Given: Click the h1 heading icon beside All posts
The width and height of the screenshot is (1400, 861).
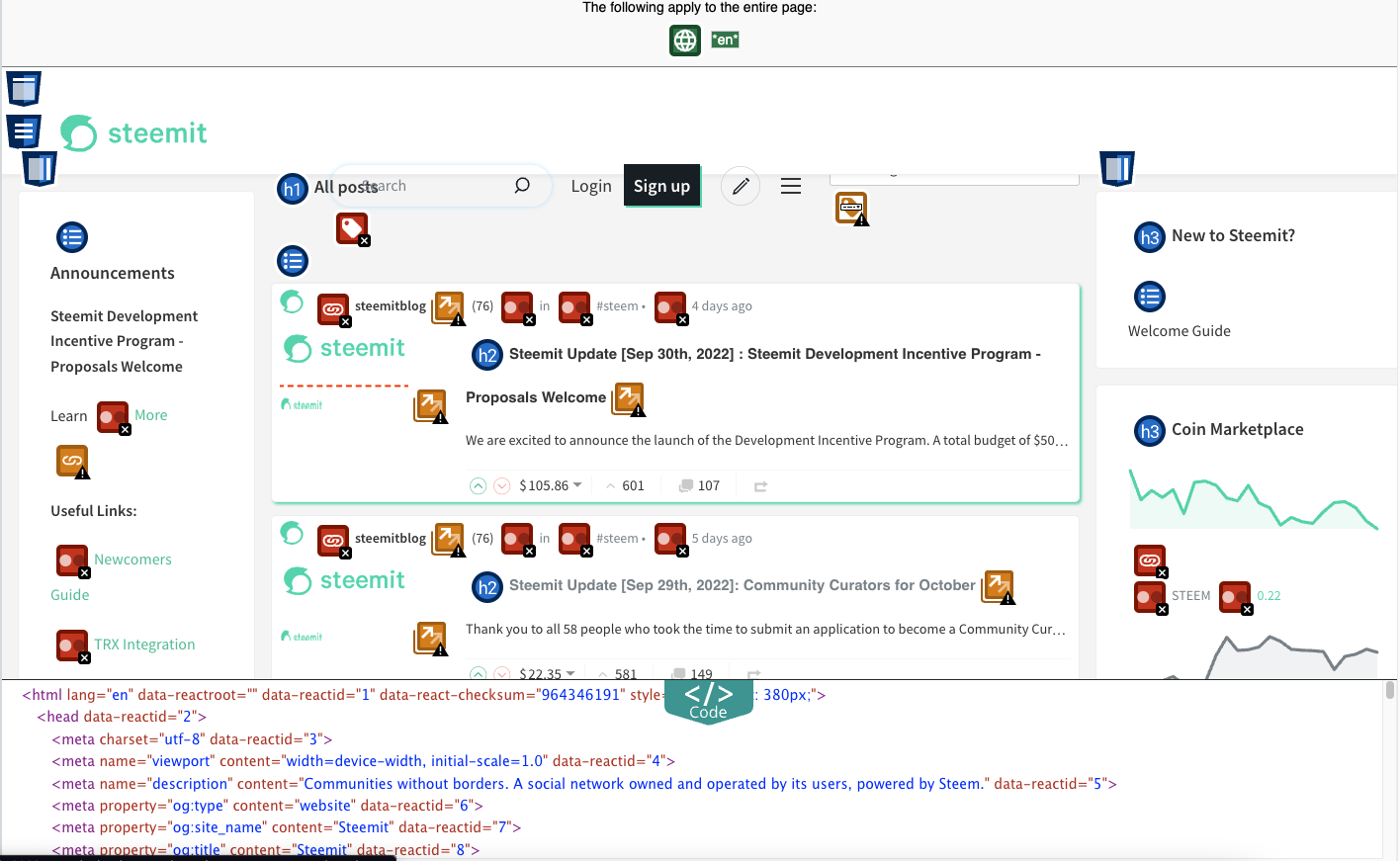Looking at the screenshot, I should pos(292,188).
